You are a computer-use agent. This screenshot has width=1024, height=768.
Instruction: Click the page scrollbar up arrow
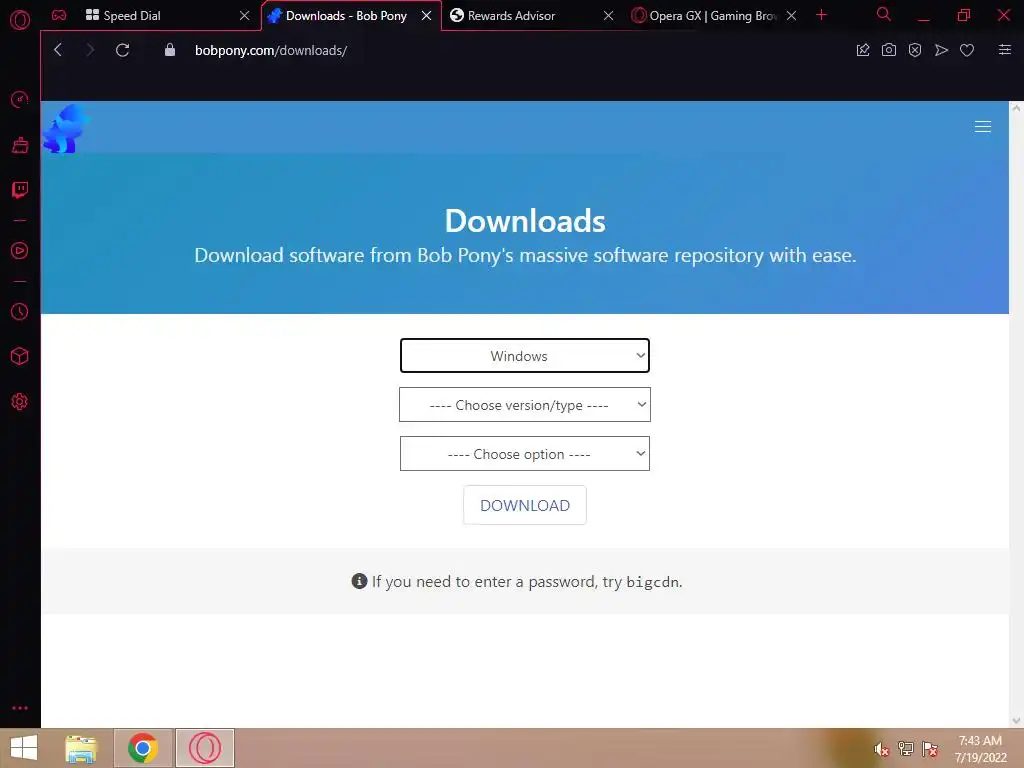(x=1016, y=108)
